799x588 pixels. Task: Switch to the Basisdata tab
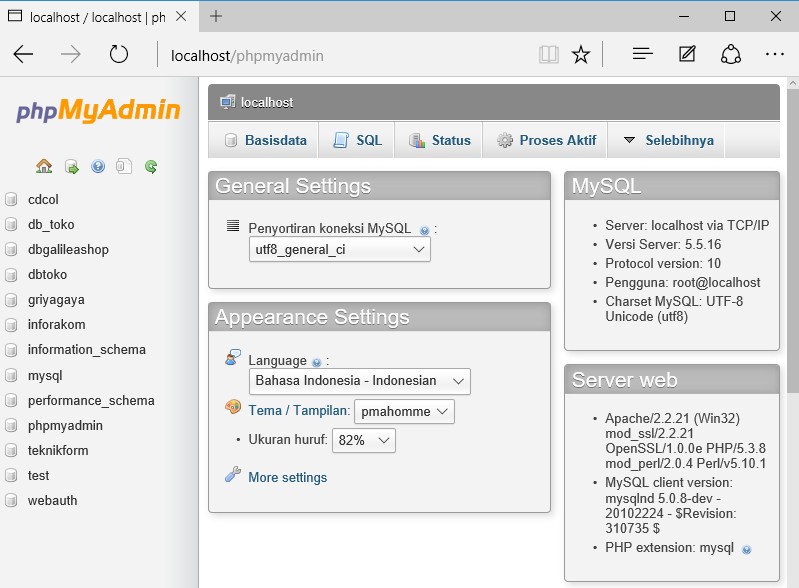click(x=265, y=140)
